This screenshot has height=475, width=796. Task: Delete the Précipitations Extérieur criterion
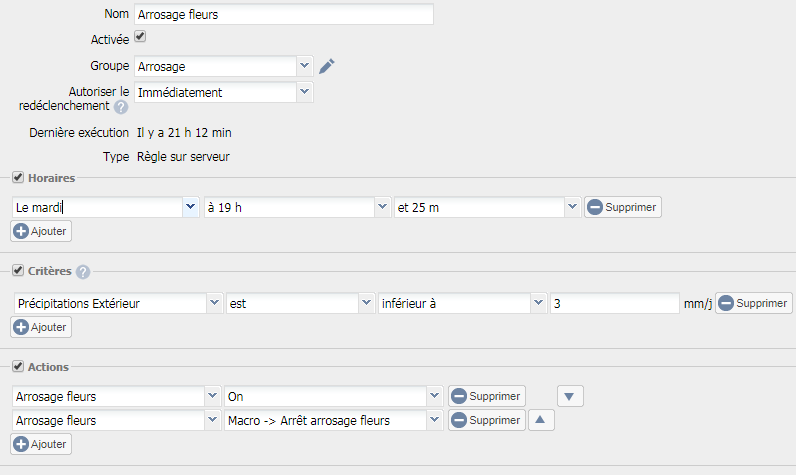coord(753,303)
